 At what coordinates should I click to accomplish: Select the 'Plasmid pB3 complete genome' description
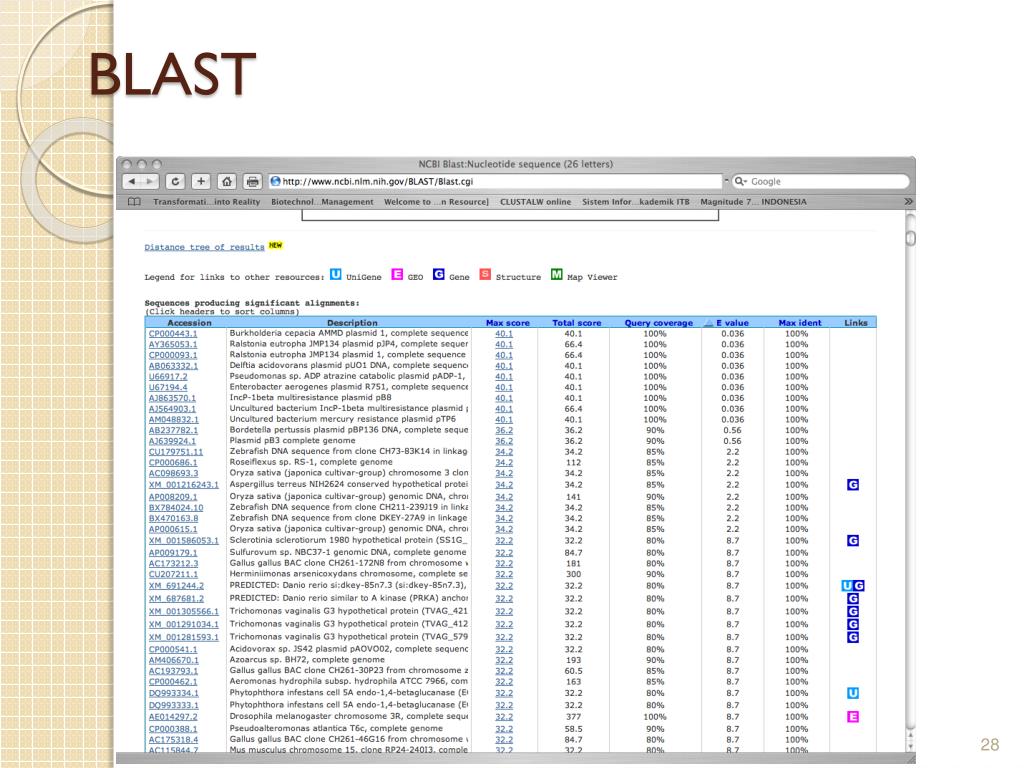292,441
